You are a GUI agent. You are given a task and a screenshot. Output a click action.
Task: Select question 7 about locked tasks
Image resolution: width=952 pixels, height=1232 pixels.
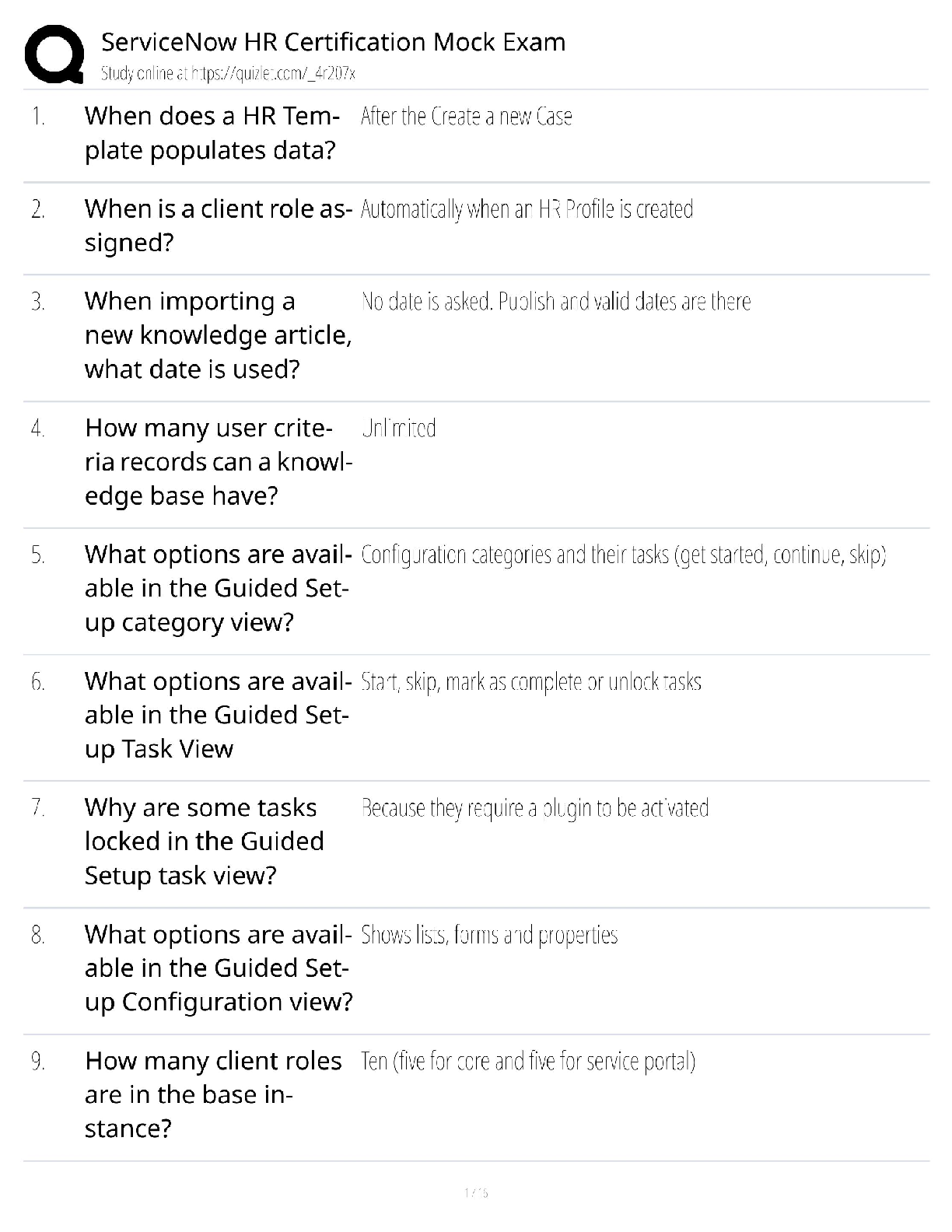tap(205, 842)
